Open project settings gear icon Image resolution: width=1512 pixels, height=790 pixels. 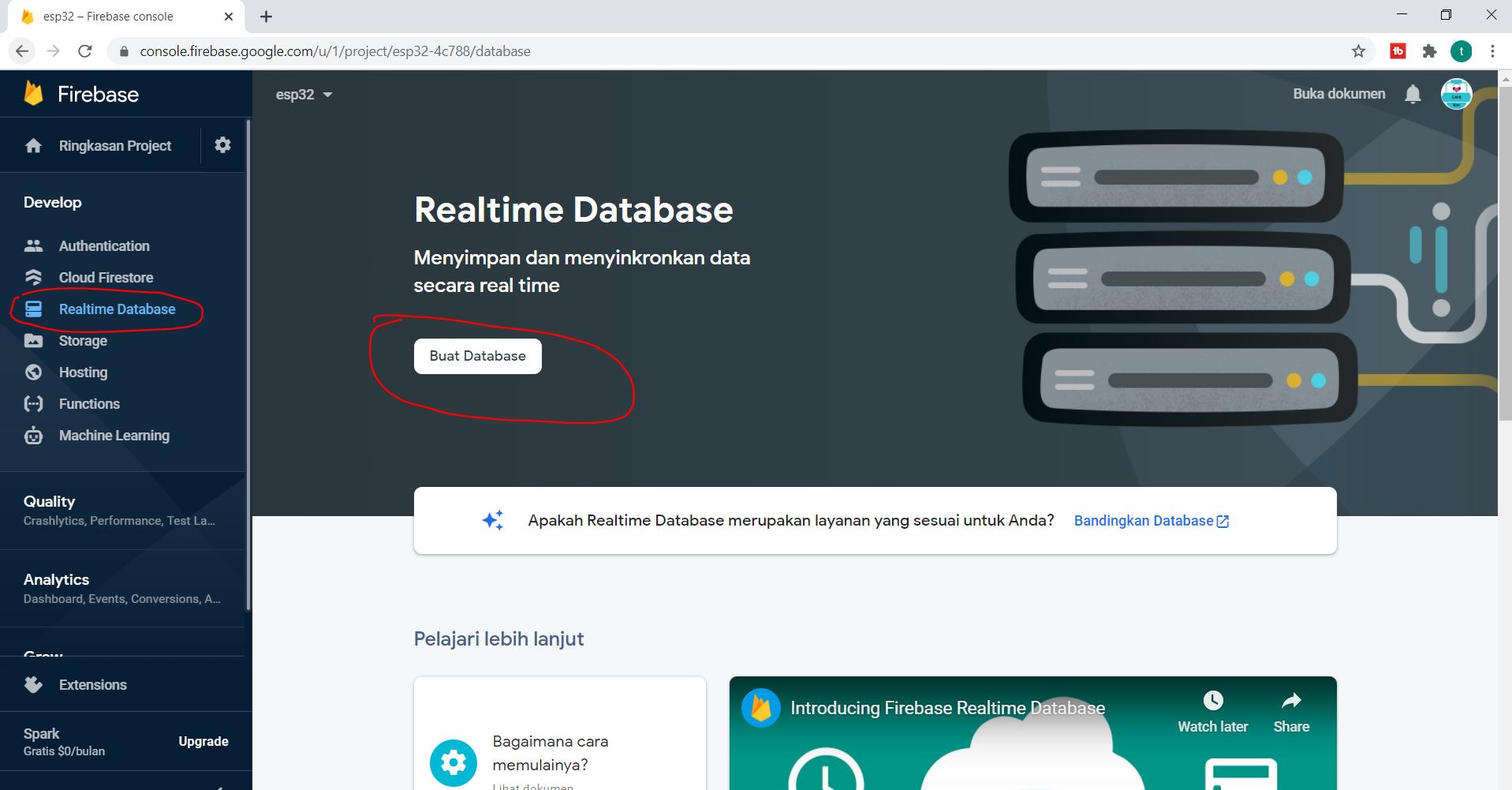pyautogui.click(x=223, y=144)
